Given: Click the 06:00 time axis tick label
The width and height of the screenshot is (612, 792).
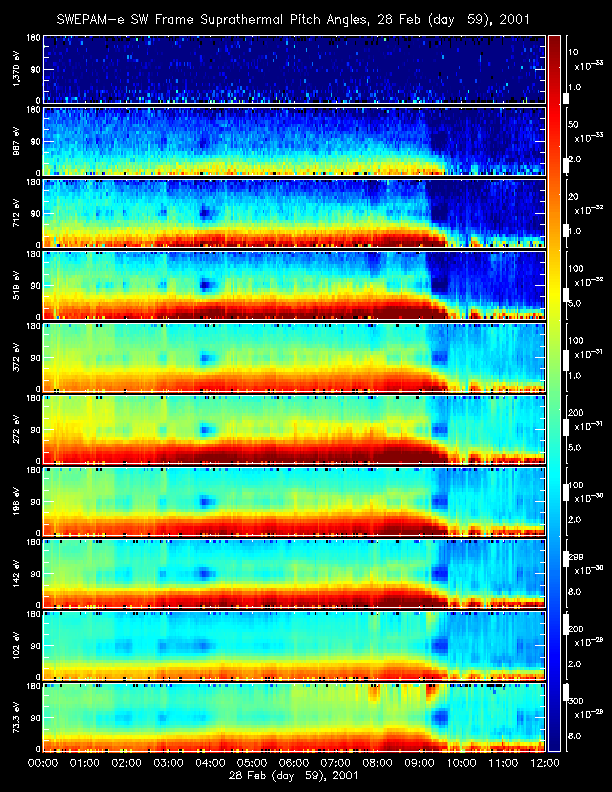Looking at the screenshot, I should coord(294,762).
